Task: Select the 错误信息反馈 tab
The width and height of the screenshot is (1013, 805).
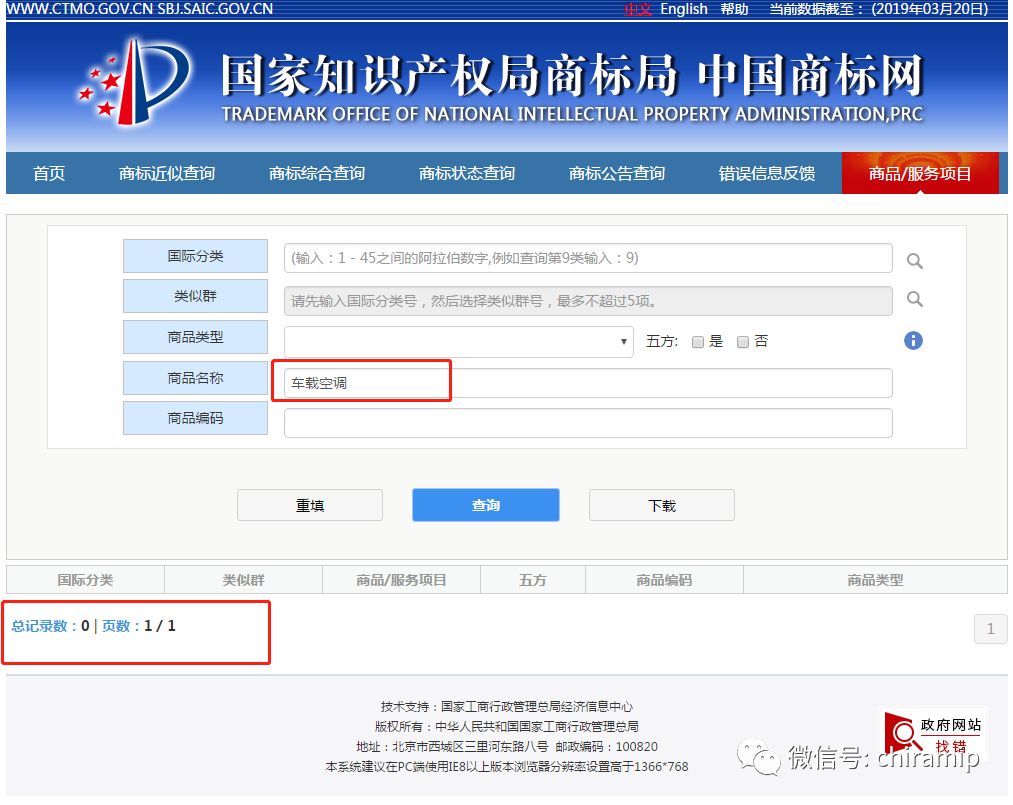Action: point(766,174)
